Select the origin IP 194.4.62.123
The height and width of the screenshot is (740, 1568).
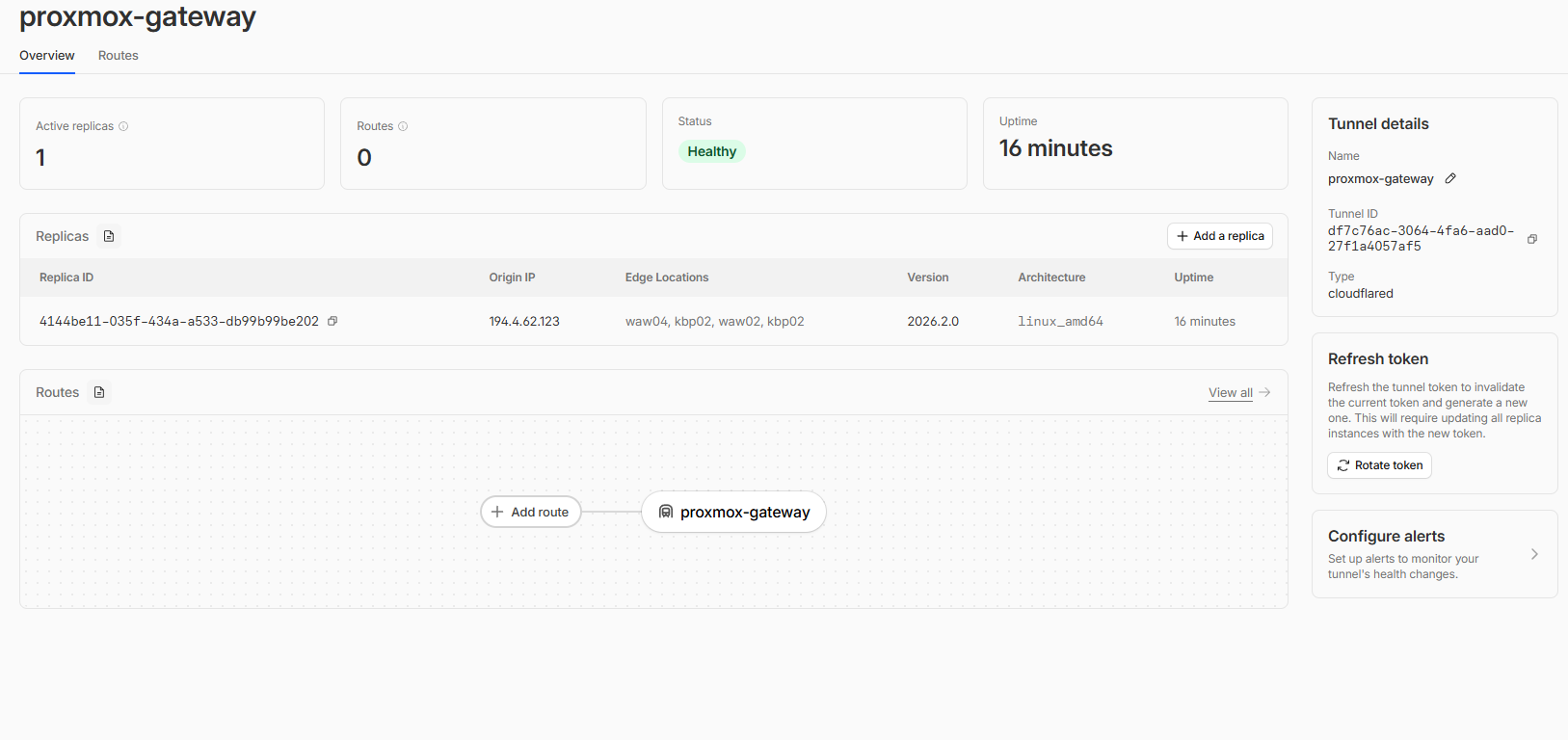click(x=524, y=321)
